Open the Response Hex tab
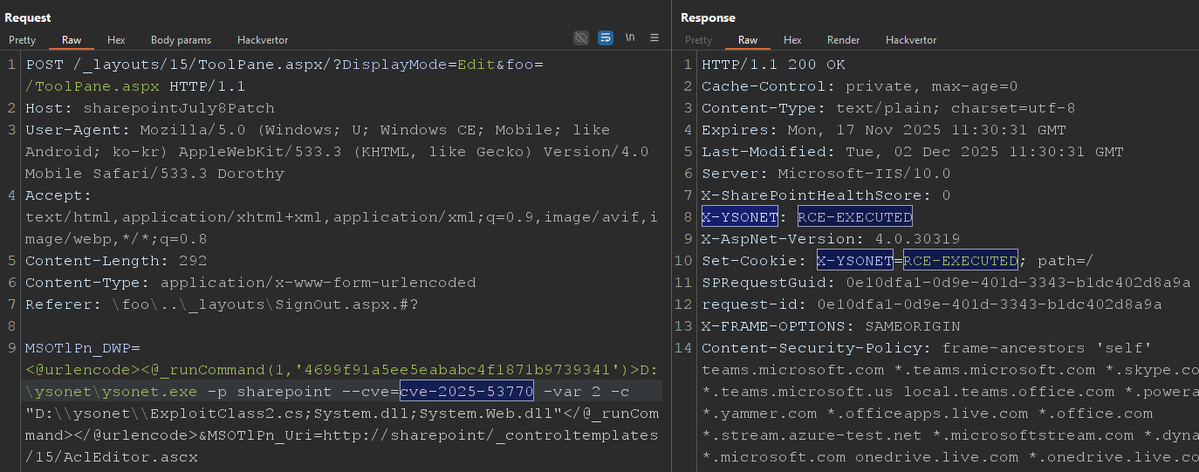Screen dimensions: 1199x472 (792, 40)
